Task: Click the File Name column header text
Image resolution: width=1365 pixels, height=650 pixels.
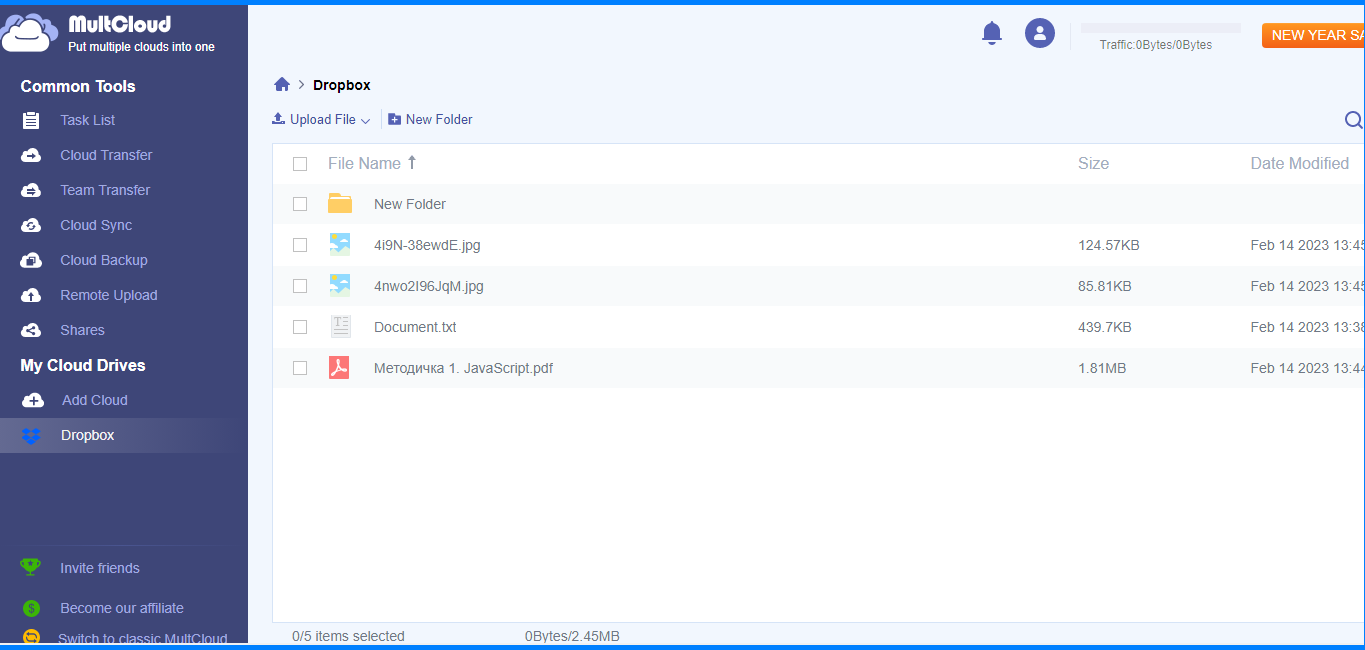Action: click(364, 163)
